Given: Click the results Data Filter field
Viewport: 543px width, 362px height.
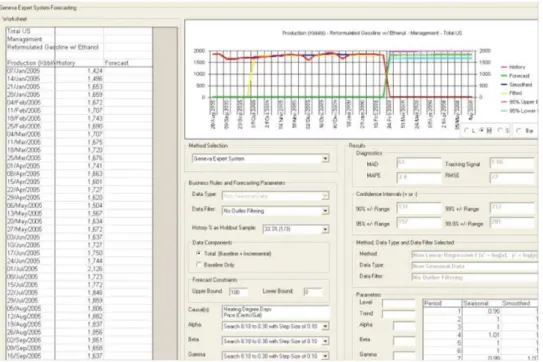Looking at the screenshot, I should point(474,277).
